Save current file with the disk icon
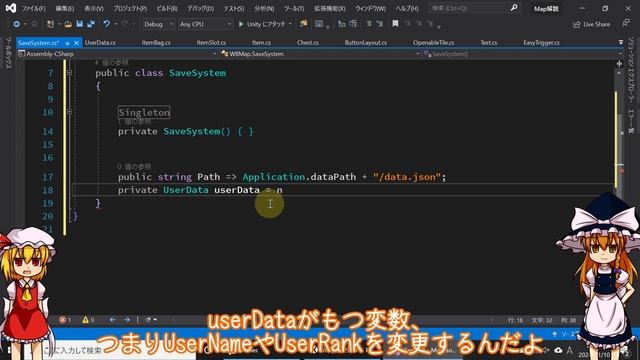This screenshot has height=360, width=640. (x=80, y=24)
